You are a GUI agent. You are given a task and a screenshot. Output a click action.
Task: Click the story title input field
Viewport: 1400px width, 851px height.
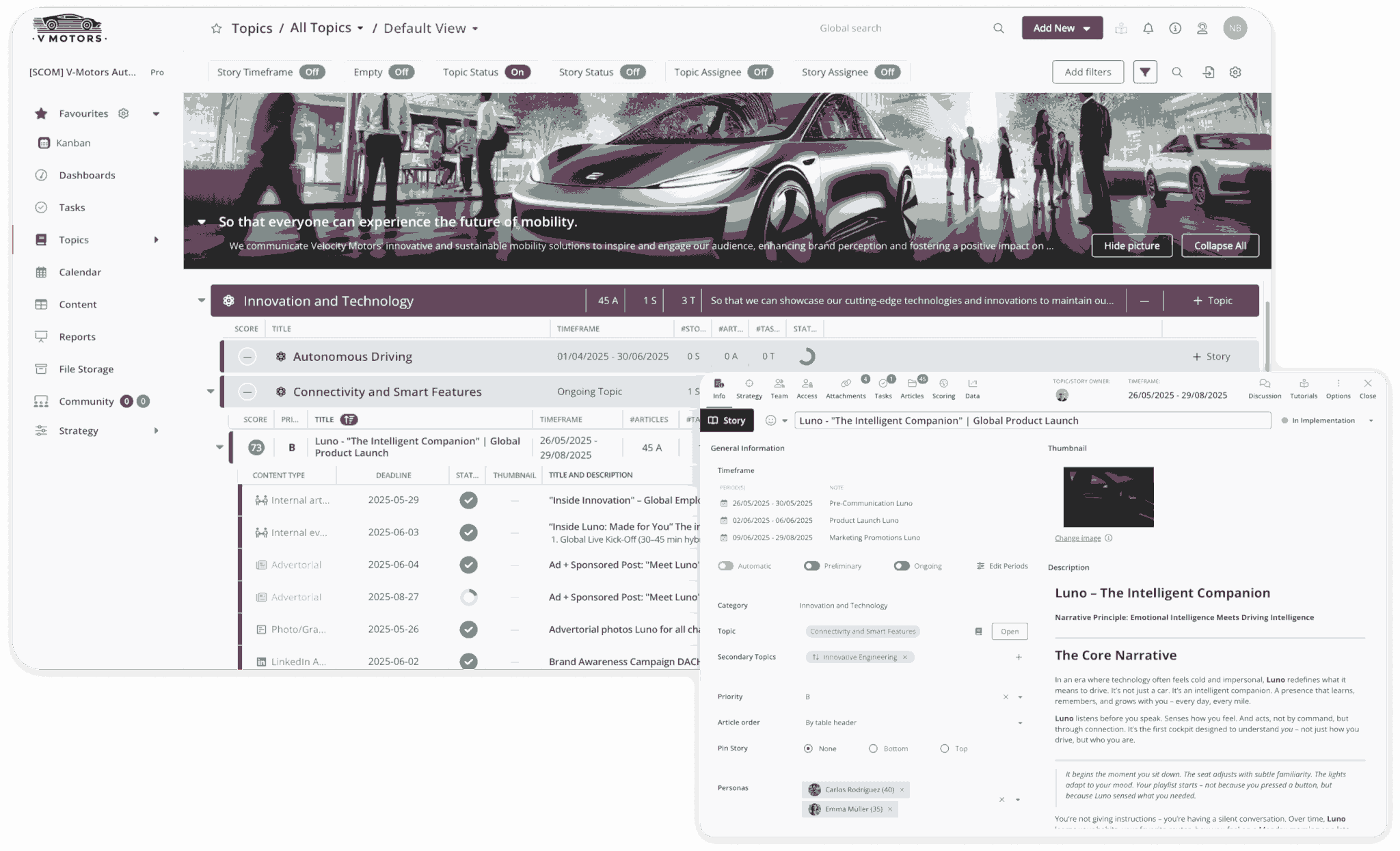(1032, 420)
